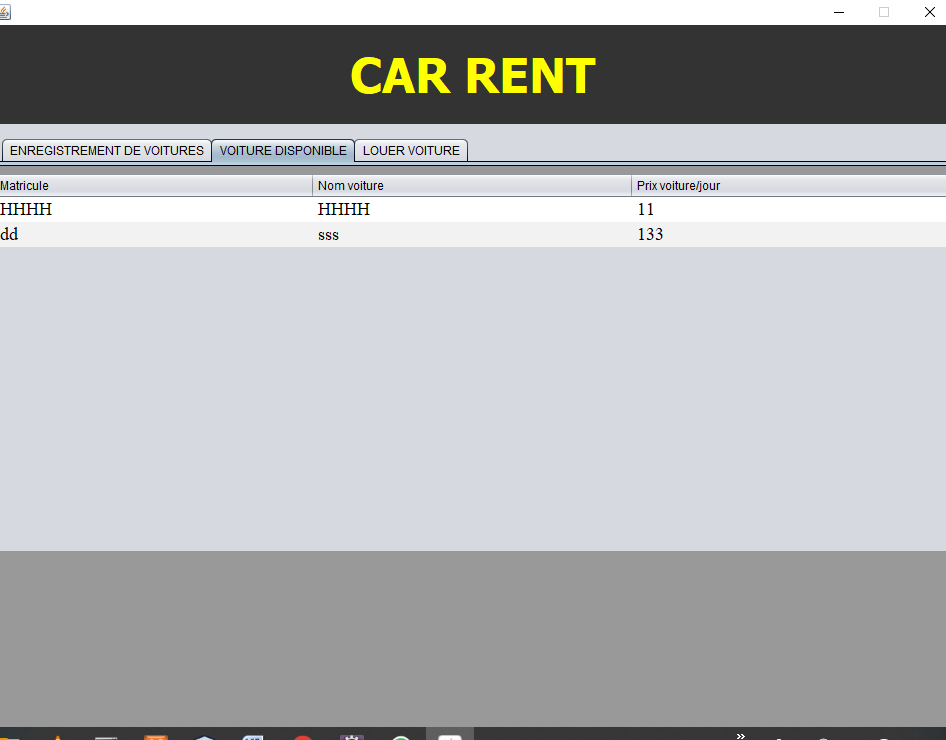
Task: Select the HHHH cell under Matricule
Action: [155, 210]
